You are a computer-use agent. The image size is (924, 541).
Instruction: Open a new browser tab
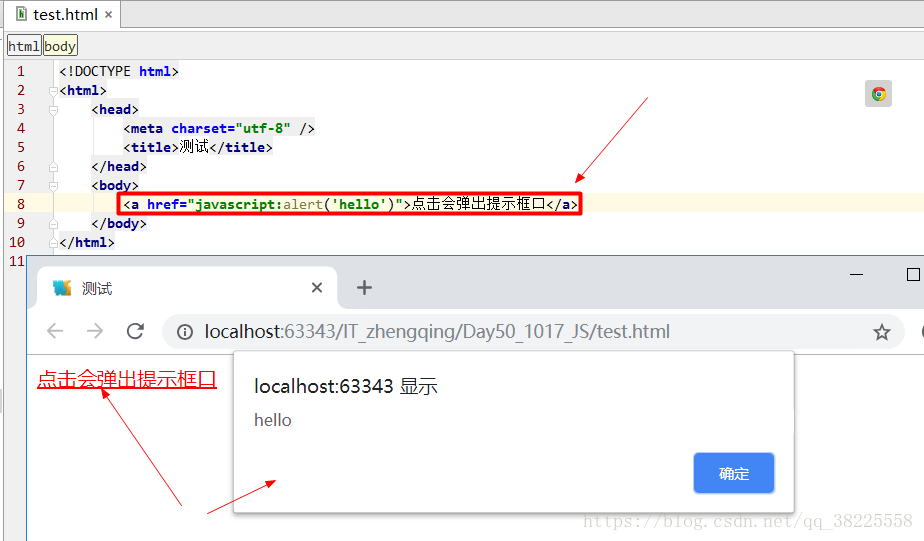tap(364, 288)
